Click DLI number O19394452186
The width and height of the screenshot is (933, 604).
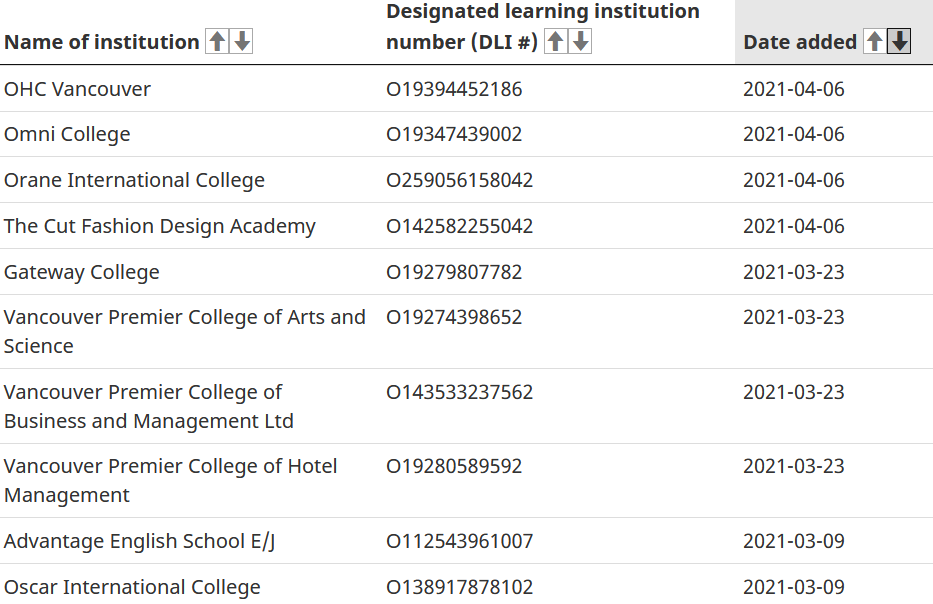[x=454, y=89]
